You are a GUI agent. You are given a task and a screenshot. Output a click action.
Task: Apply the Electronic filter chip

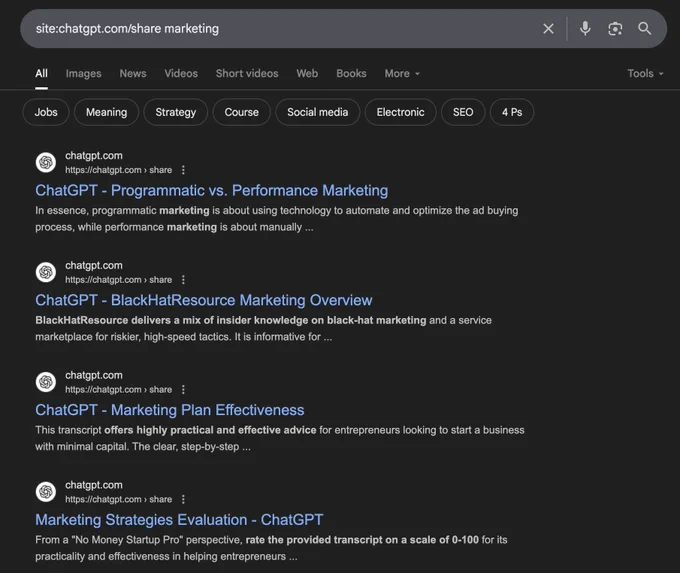click(x=400, y=112)
